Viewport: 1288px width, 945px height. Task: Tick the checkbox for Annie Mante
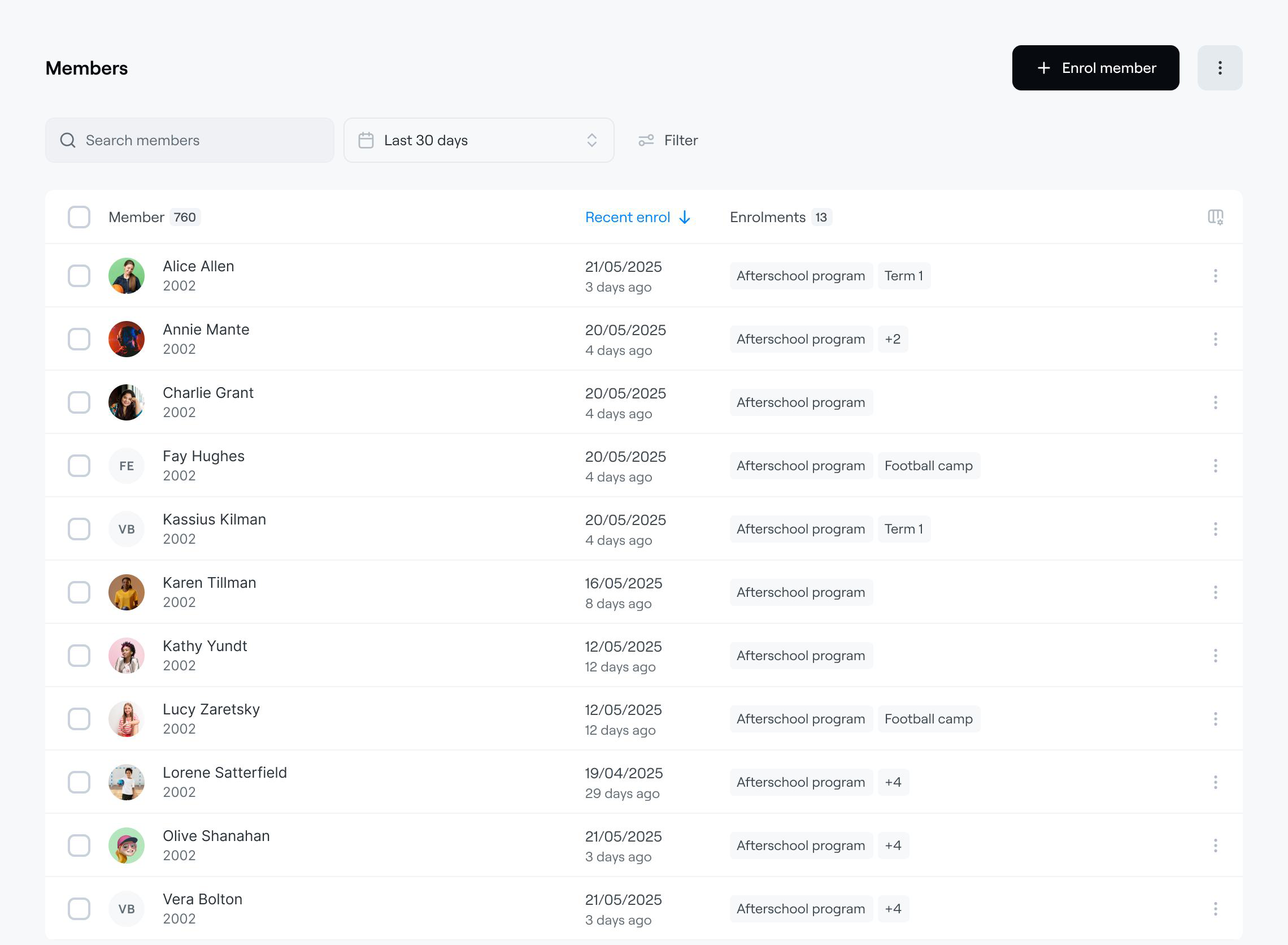click(79, 339)
